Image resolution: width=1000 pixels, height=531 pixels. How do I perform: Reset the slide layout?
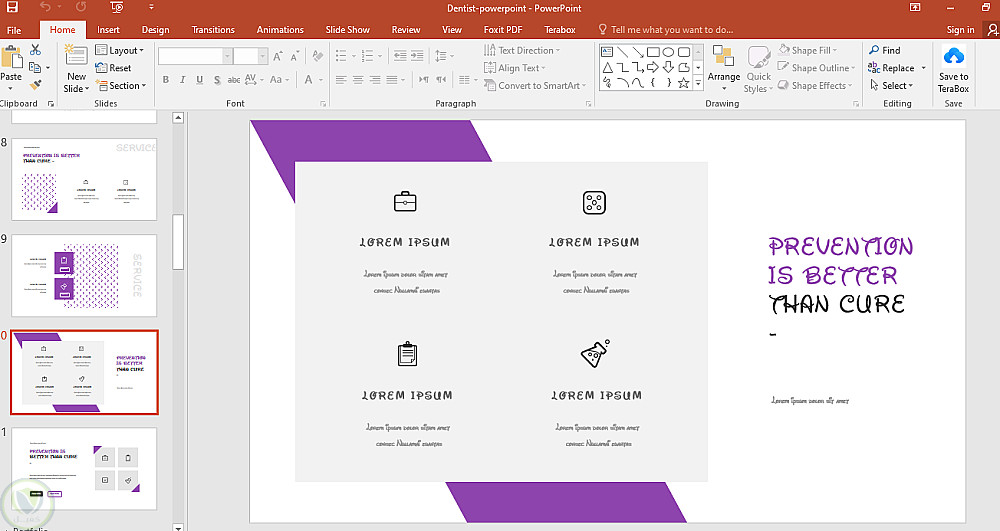(x=113, y=68)
